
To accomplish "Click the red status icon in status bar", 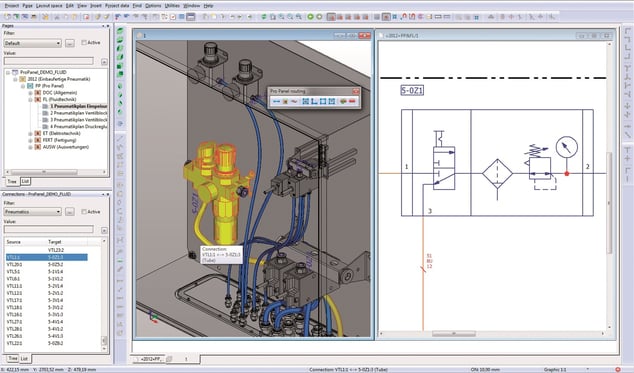I will click(617, 369).
